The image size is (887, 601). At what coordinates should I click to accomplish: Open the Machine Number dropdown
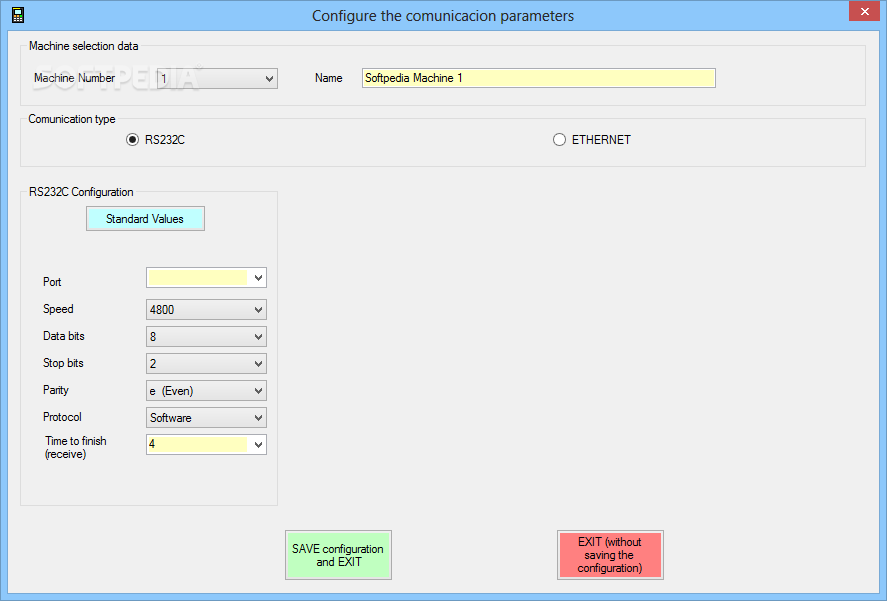(x=217, y=78)
